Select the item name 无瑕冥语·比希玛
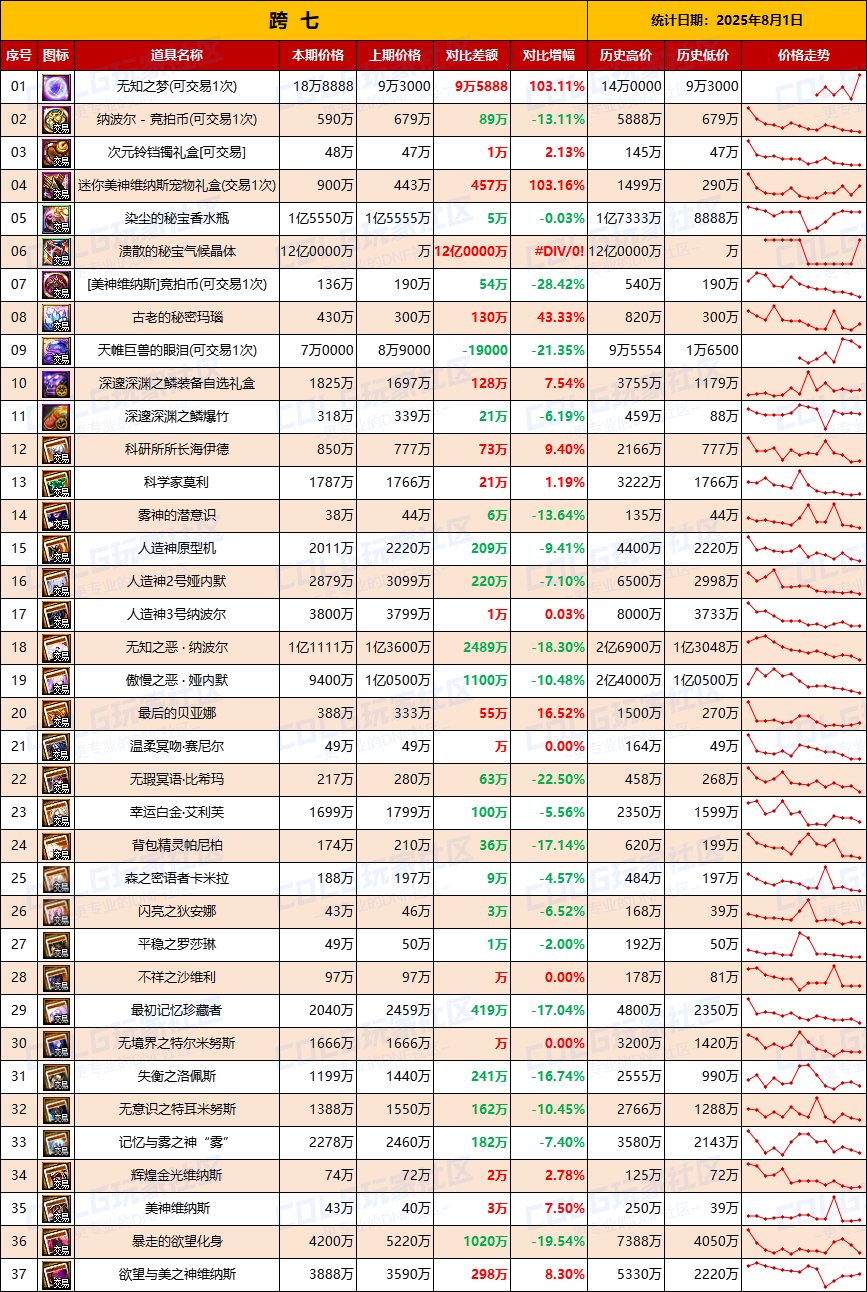 pyautogui.click(x=177, y=780)
